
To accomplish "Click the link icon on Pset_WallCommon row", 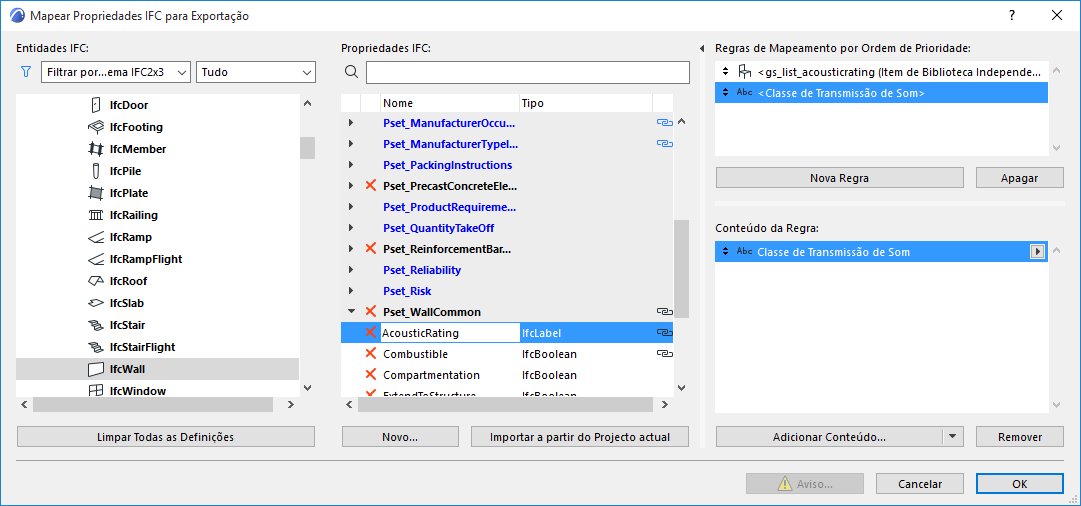I will click(663, 312).
